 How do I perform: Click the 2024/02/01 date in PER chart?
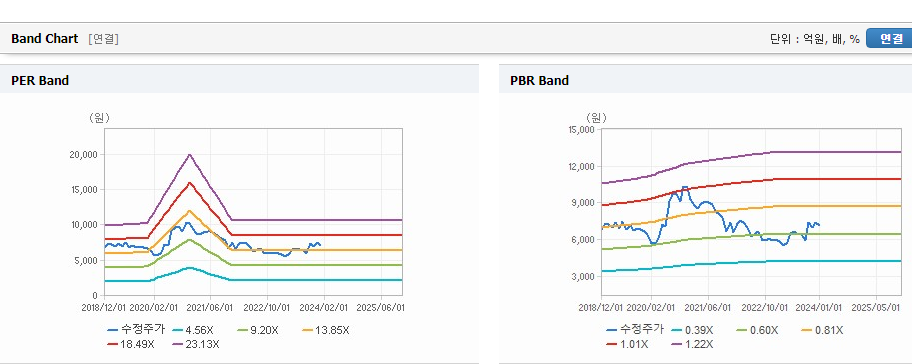324,307
